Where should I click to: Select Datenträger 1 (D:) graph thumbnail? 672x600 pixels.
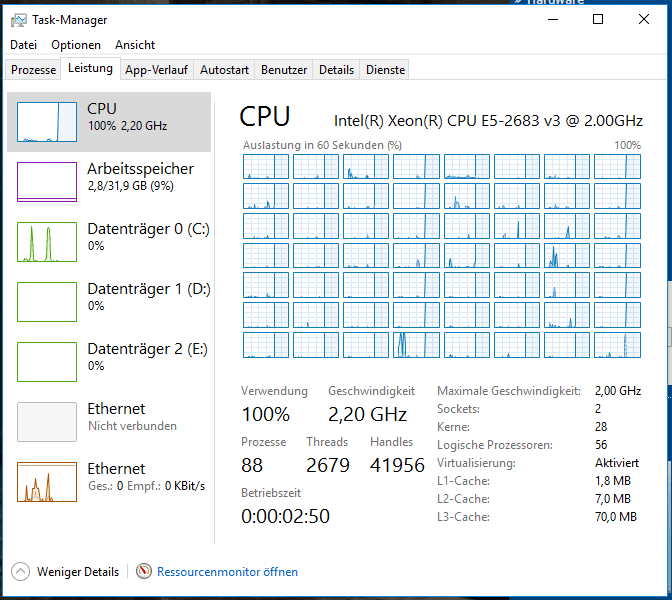coord(47,302)
